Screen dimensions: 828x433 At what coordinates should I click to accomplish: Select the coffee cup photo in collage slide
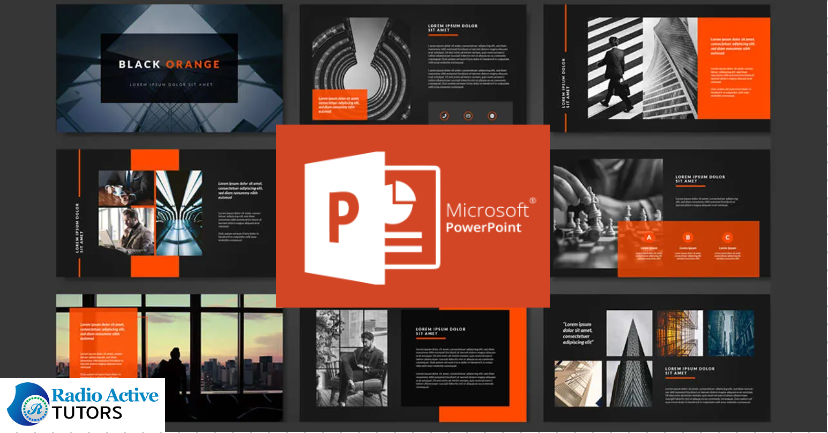pos(126,188)
